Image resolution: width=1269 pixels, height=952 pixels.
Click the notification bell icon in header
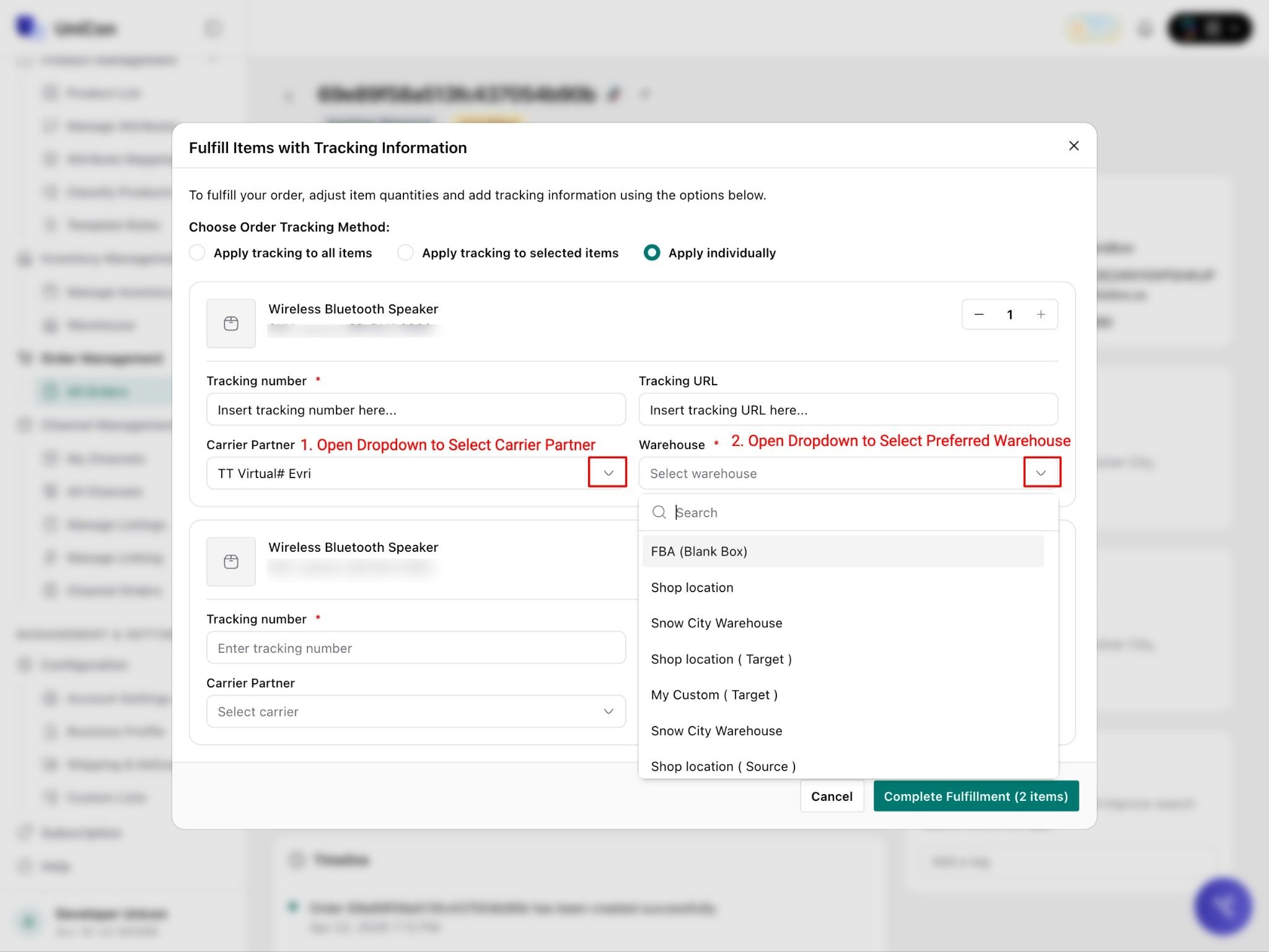1145,28
